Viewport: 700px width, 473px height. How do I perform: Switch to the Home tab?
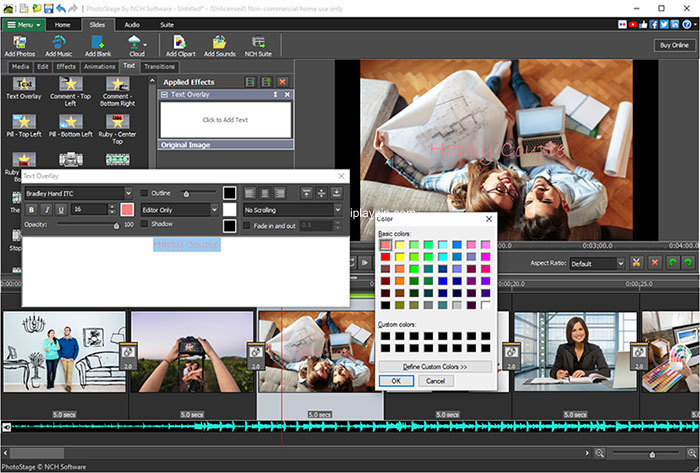[62, 25]
